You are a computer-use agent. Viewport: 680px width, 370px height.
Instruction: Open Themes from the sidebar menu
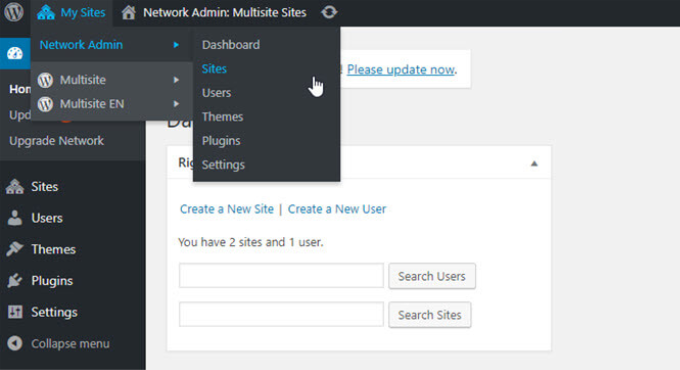click(x=53, y=249)
